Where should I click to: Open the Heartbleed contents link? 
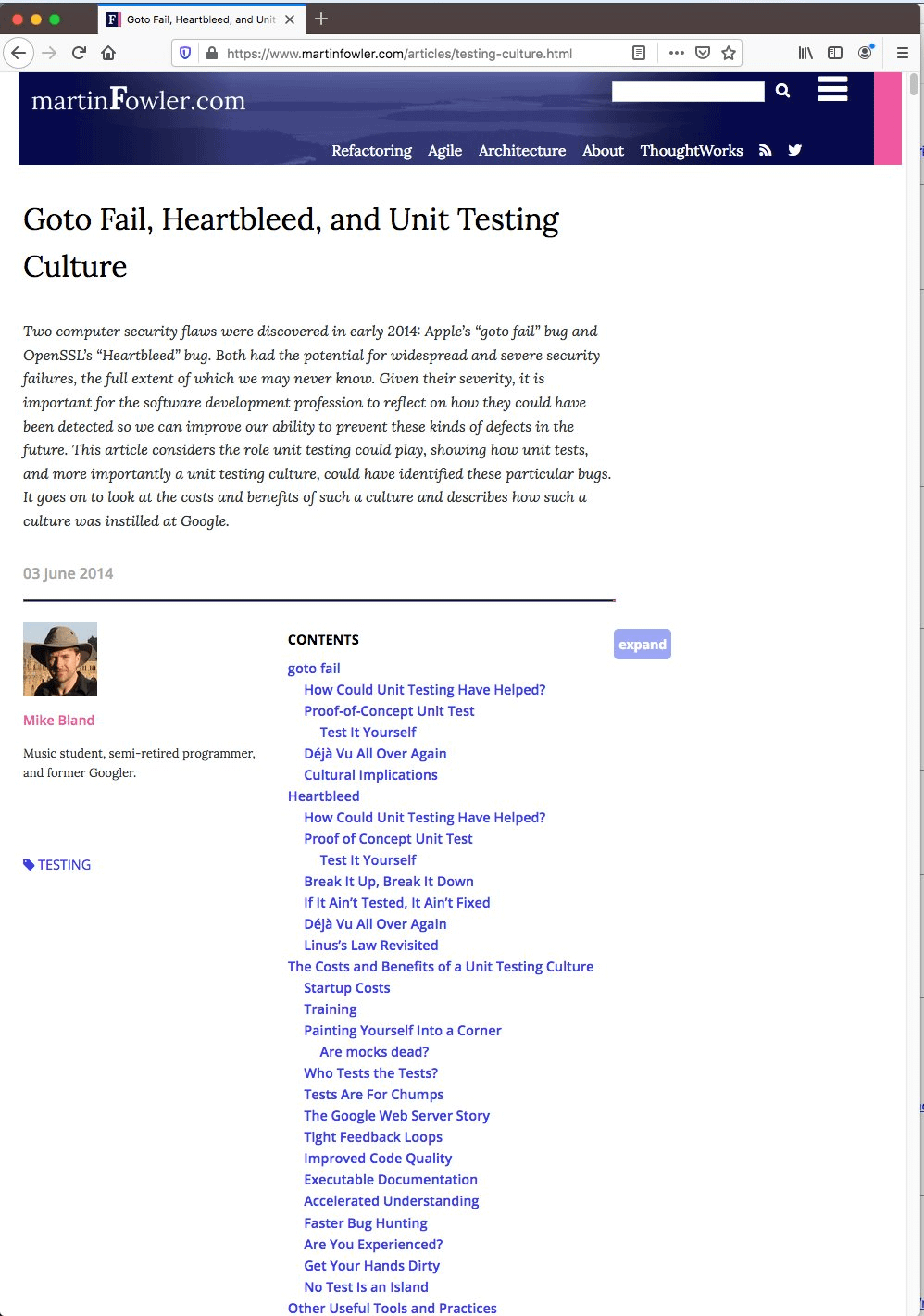(323, 796)
